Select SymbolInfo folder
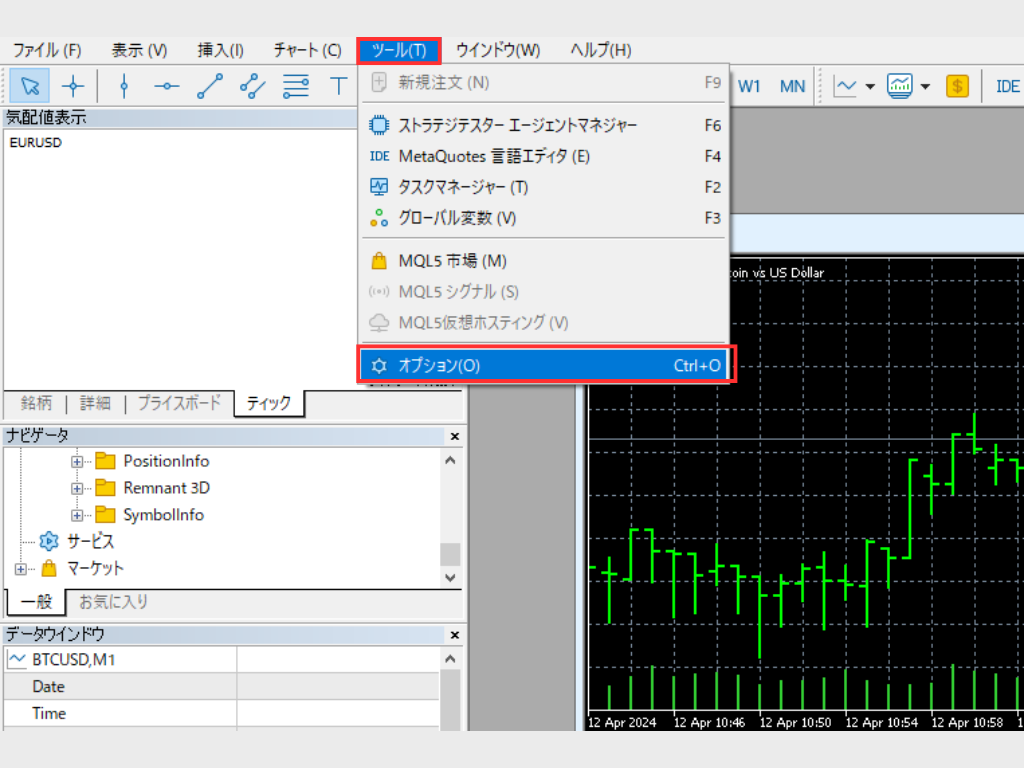Screen dimensions: 1024x768 pyautogui.click(x=163, y=515)
